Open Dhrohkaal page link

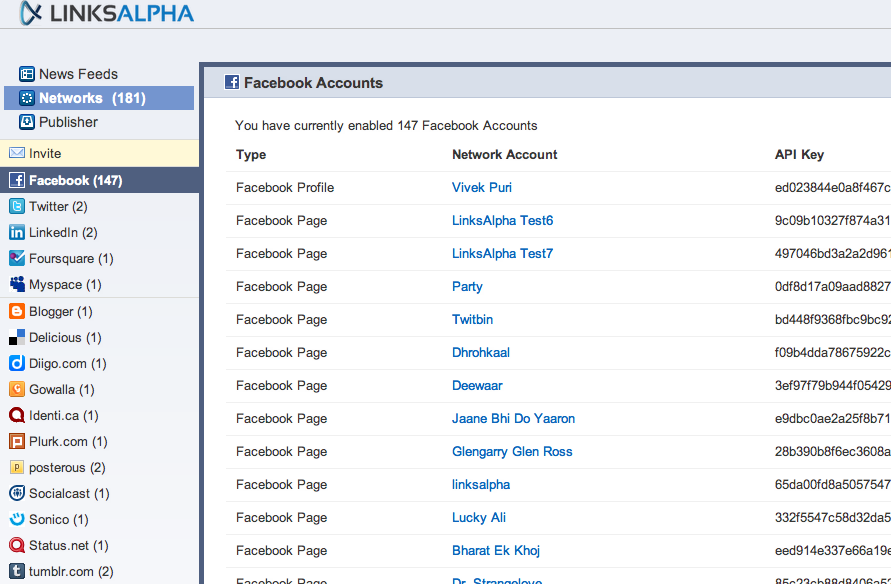pyautogui.click(x=481, y=352)
